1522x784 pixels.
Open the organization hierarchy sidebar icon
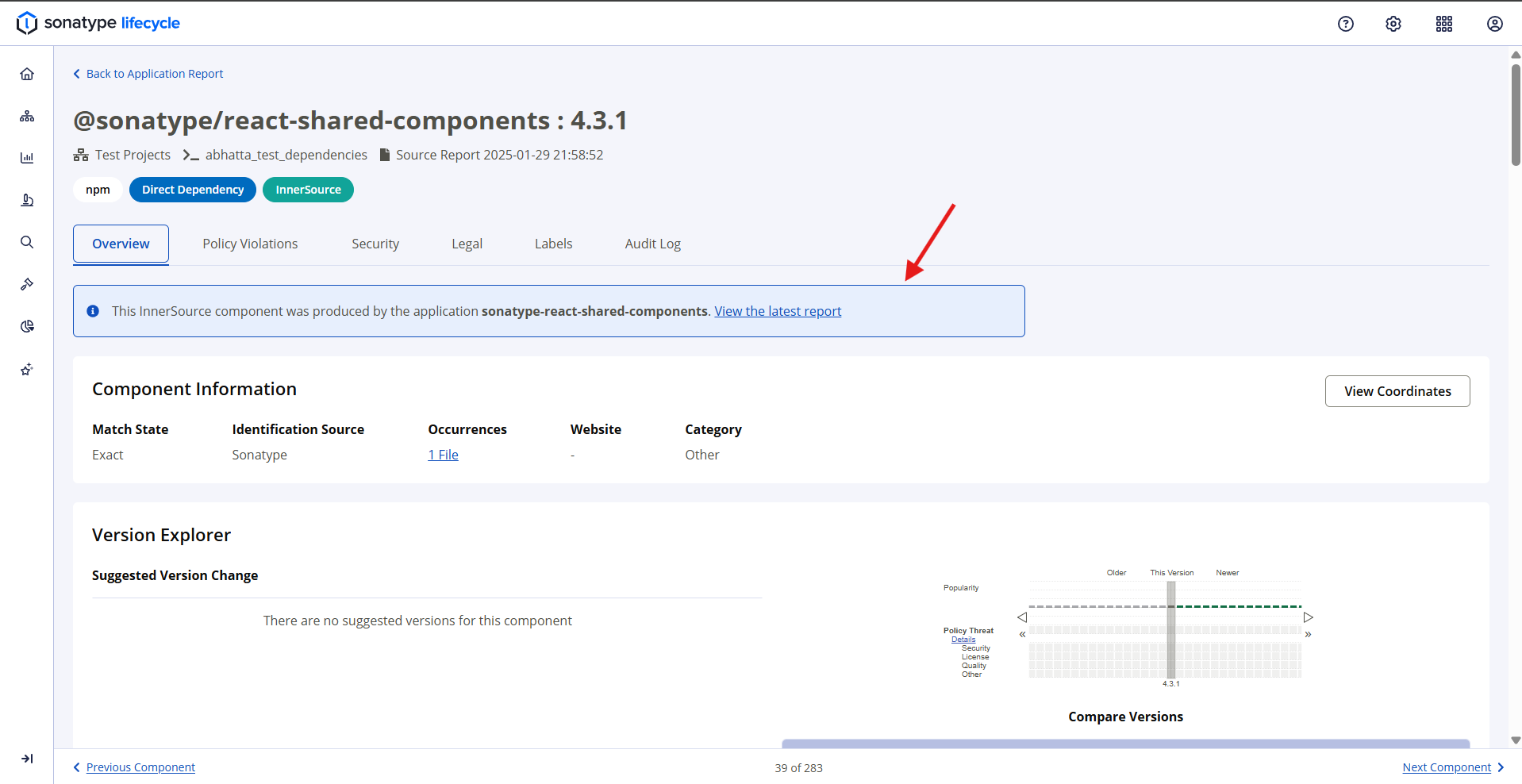tap(27, 116)
